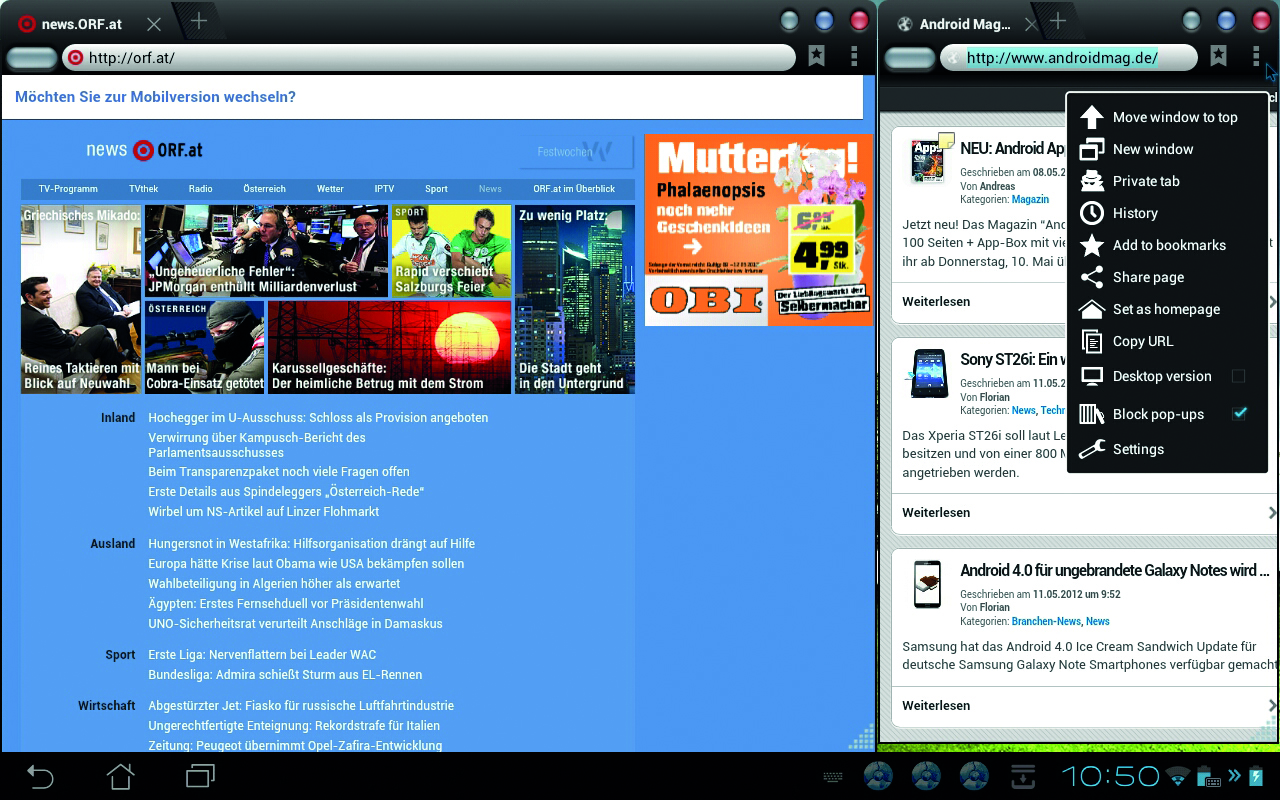The image size is (1280, 800).
Task: Click the house icon beside Set as homepage
Action: [x=1091, y=309]
